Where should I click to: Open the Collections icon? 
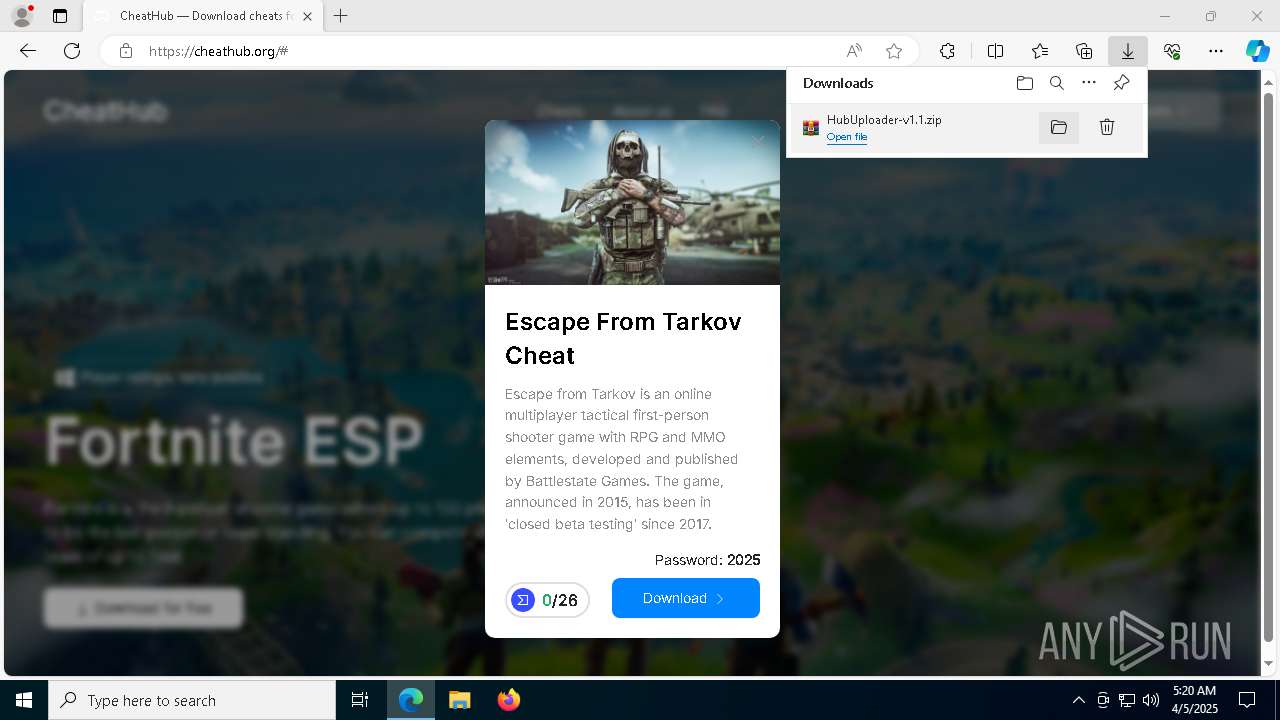1084,51
